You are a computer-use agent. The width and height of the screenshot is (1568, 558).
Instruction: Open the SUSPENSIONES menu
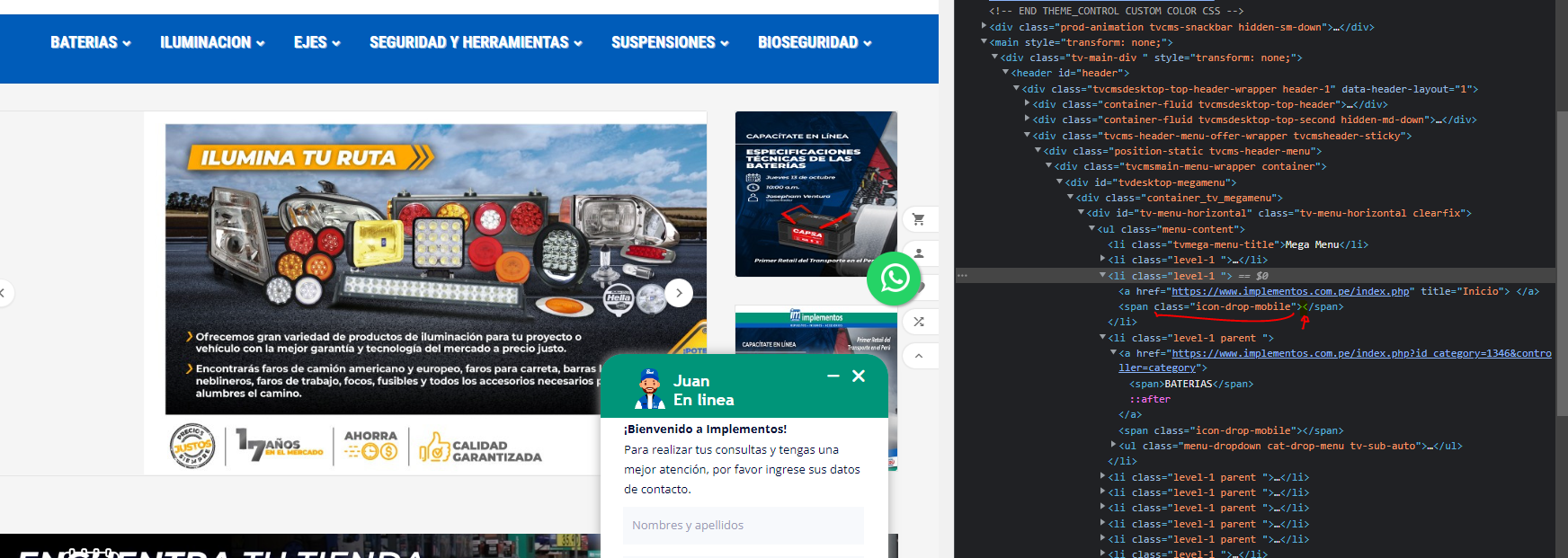click(670, 42)
